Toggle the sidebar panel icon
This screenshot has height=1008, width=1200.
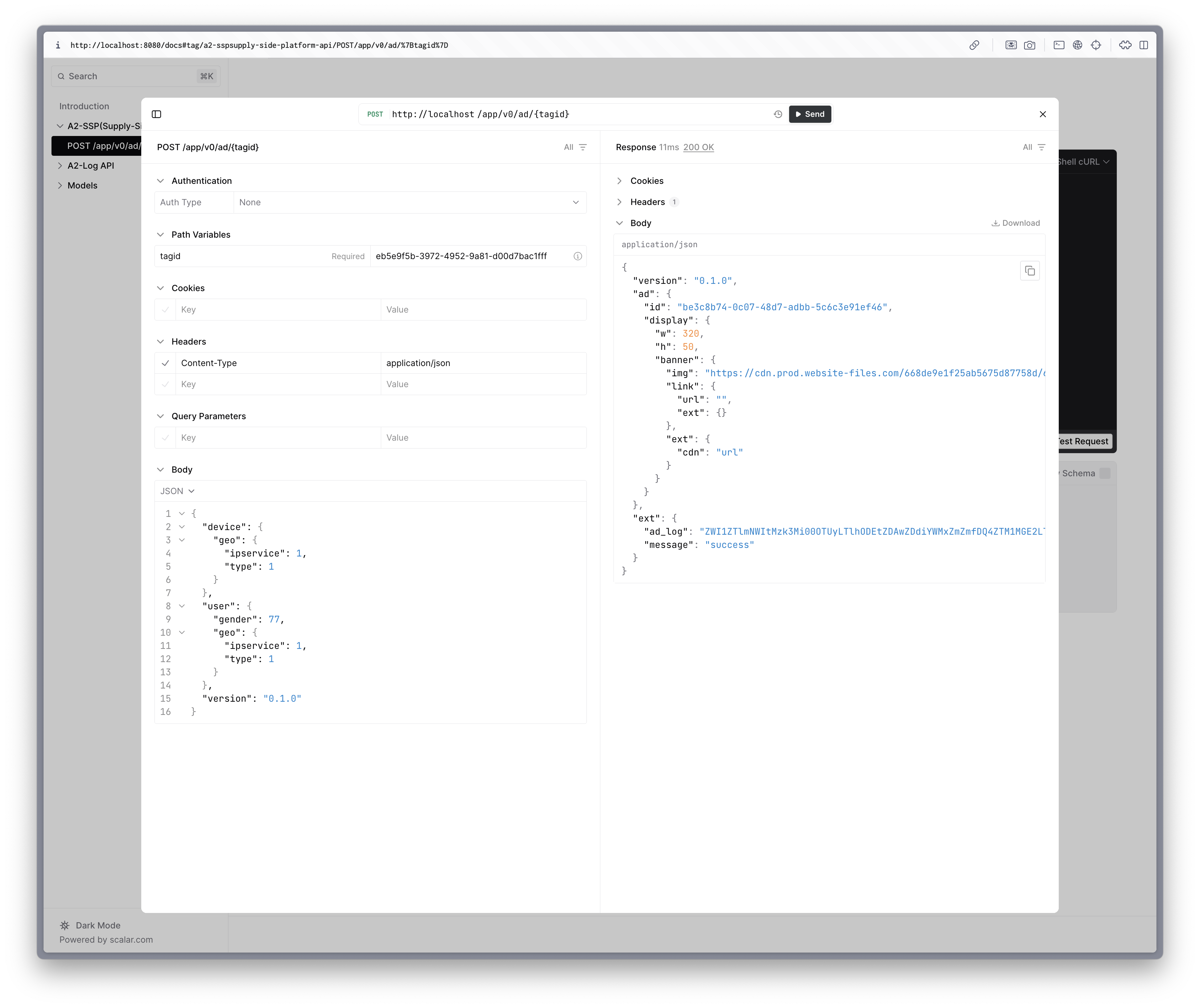coord(156,114)
